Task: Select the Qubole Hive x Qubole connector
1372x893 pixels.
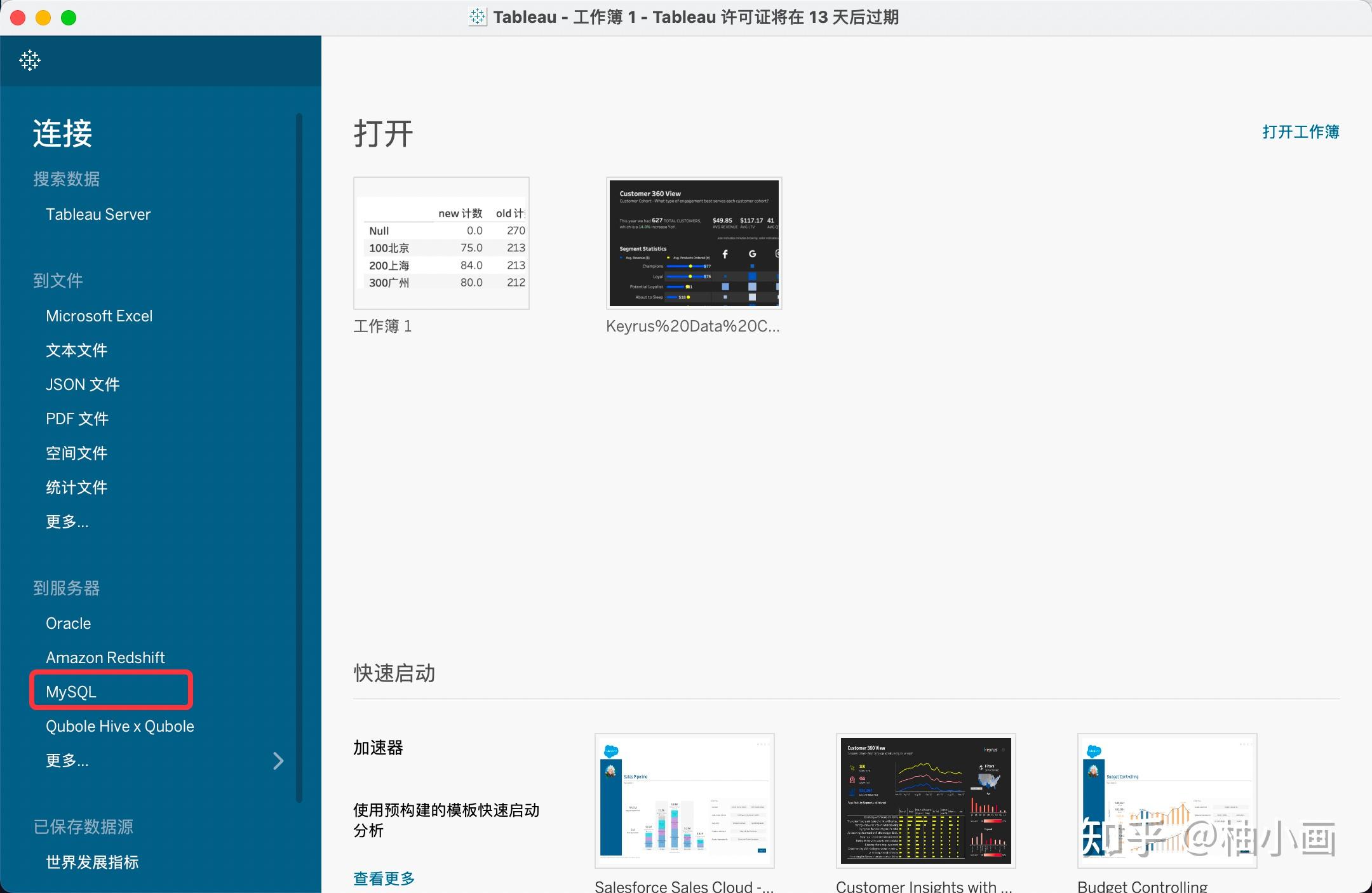Action: pyautogui.click(x=119, y=726)
